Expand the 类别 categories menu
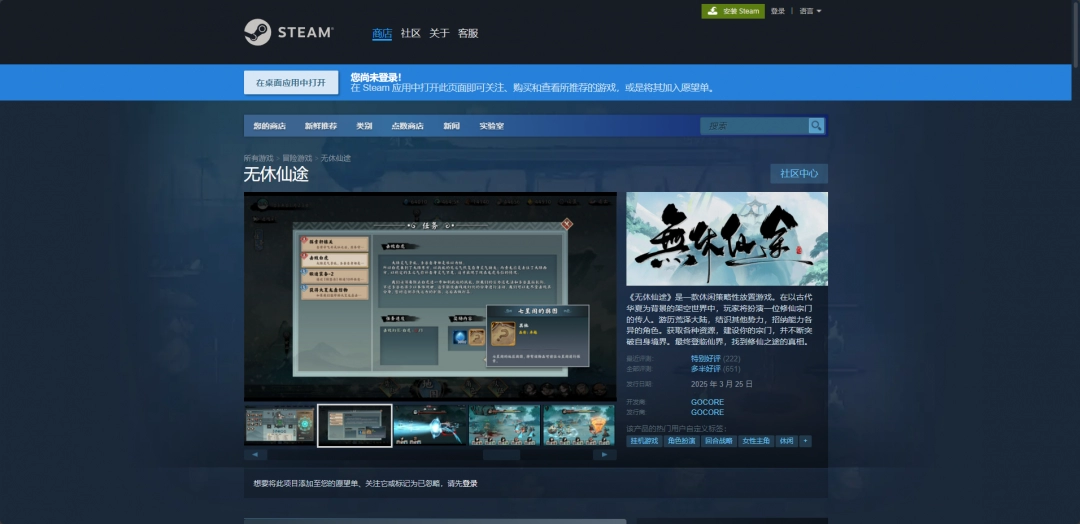Image resolution: width=1080 pixels, height=524 pixels. tap(364, 126)
